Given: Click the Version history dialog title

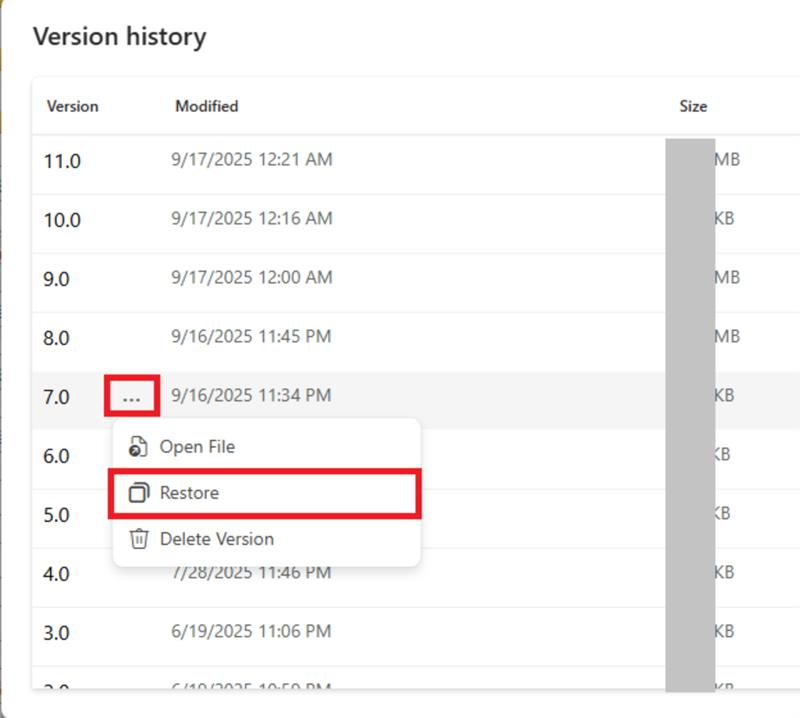Looking at the screenshot, I should point(118,37).
